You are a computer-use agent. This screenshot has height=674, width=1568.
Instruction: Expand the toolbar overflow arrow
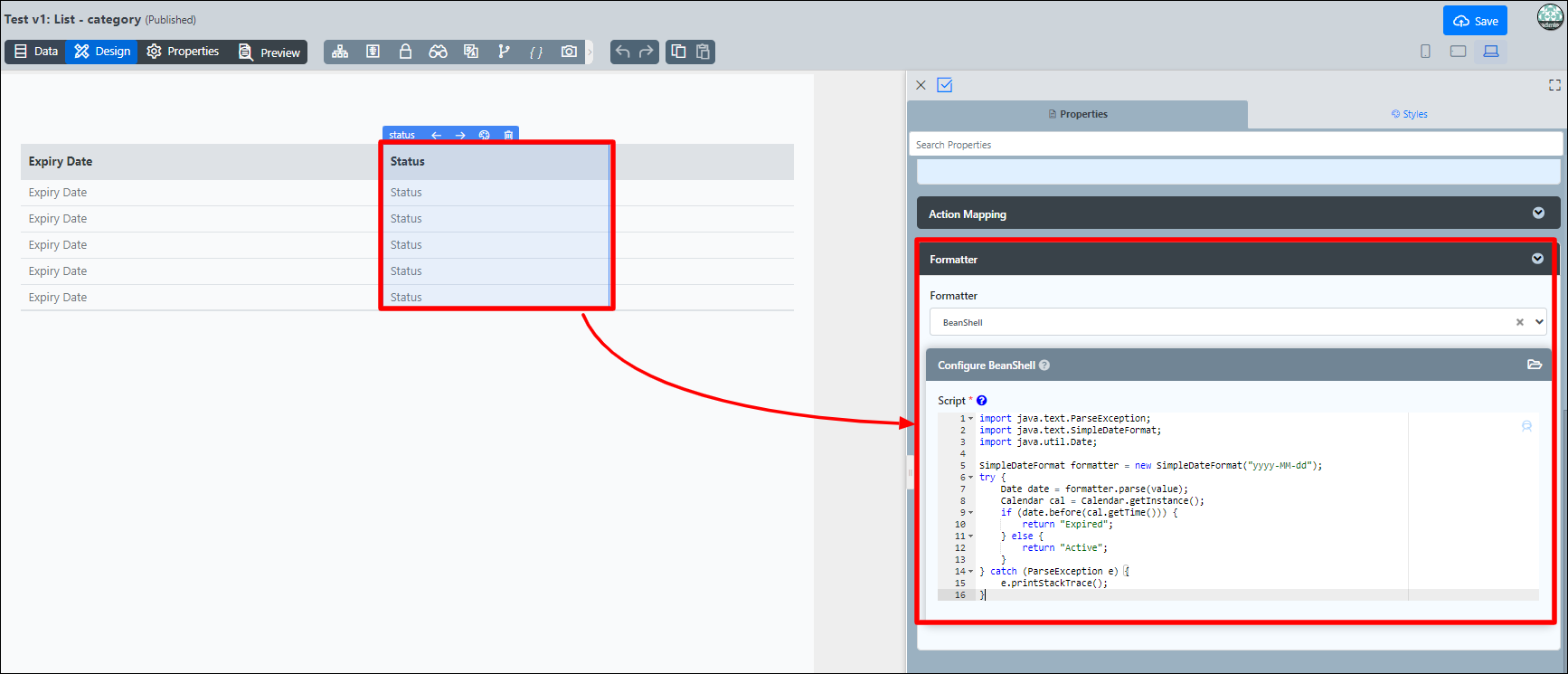[590, 52]
